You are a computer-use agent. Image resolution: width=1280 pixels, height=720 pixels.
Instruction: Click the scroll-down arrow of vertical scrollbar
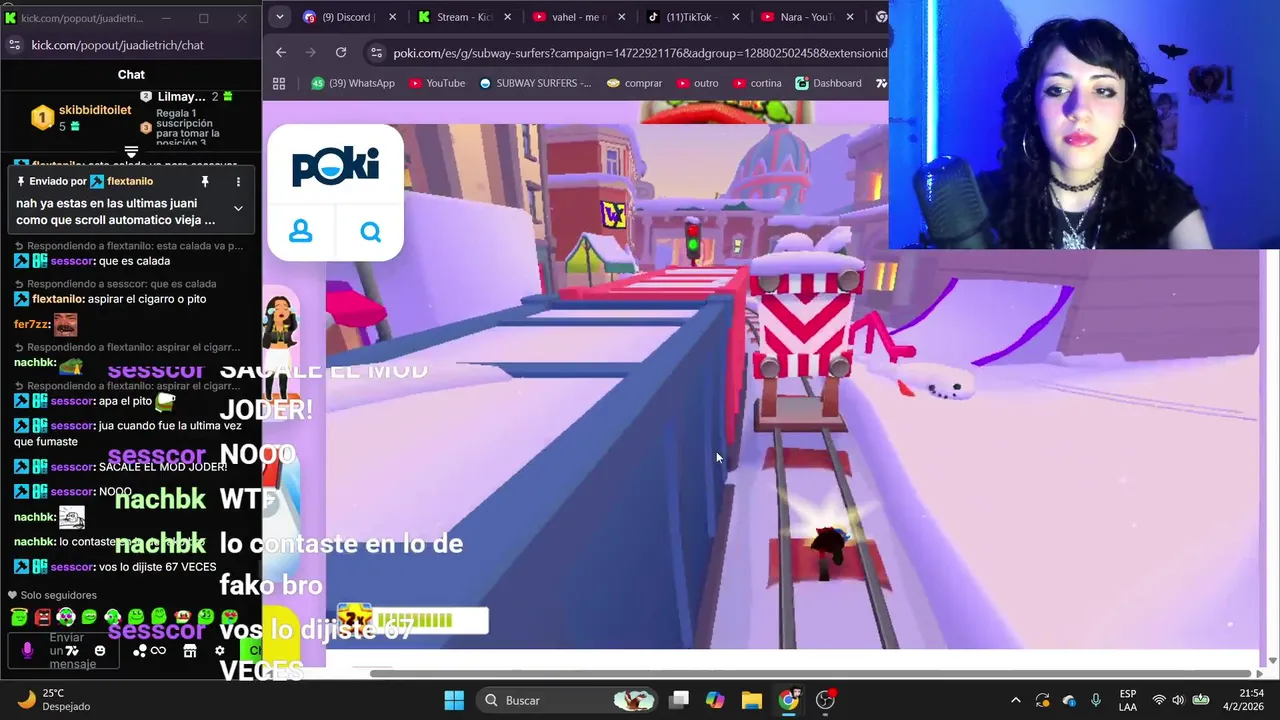[x=1272, y=660]
